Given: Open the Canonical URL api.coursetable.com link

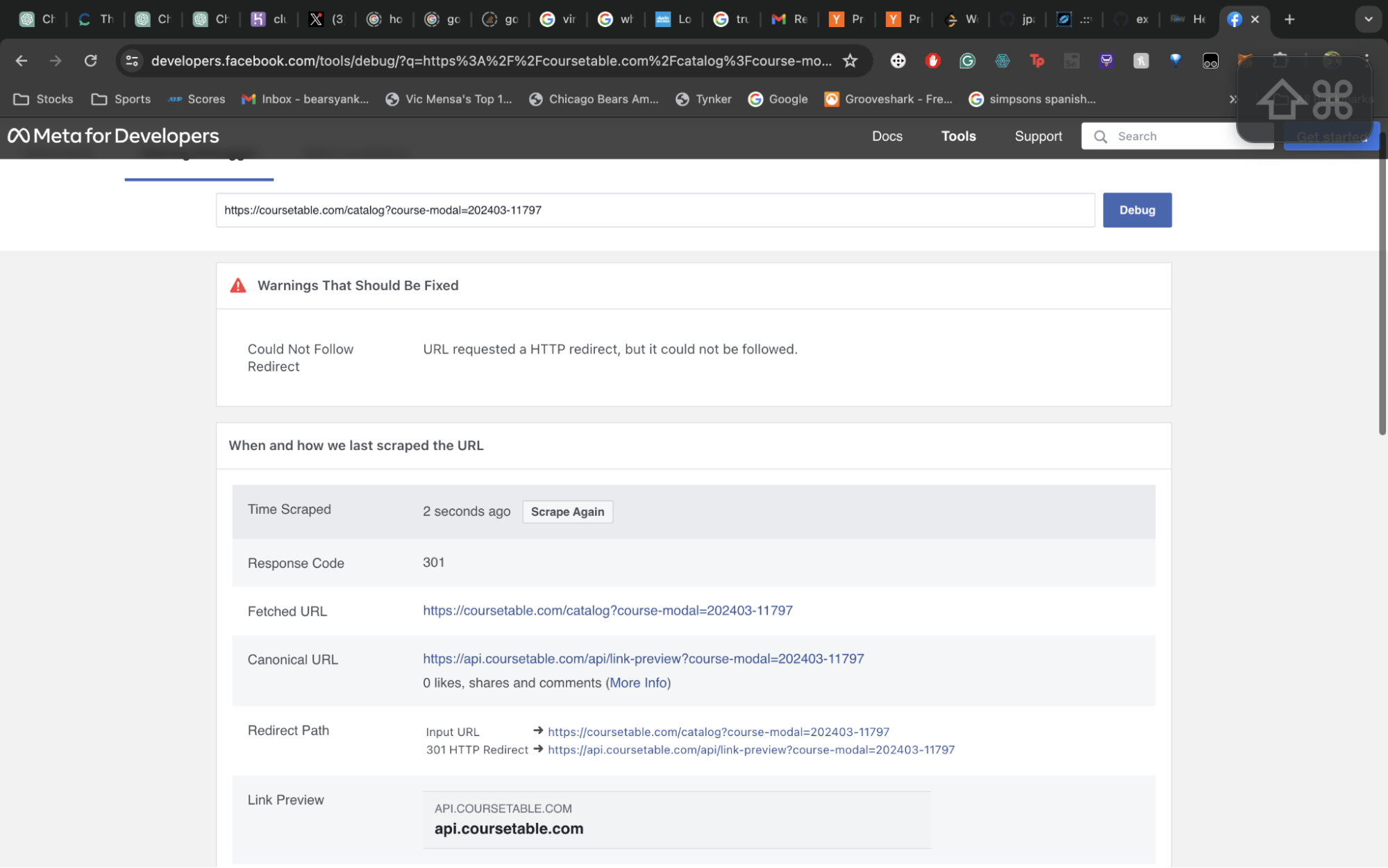Looking at the screenshot, I should 643,658.
